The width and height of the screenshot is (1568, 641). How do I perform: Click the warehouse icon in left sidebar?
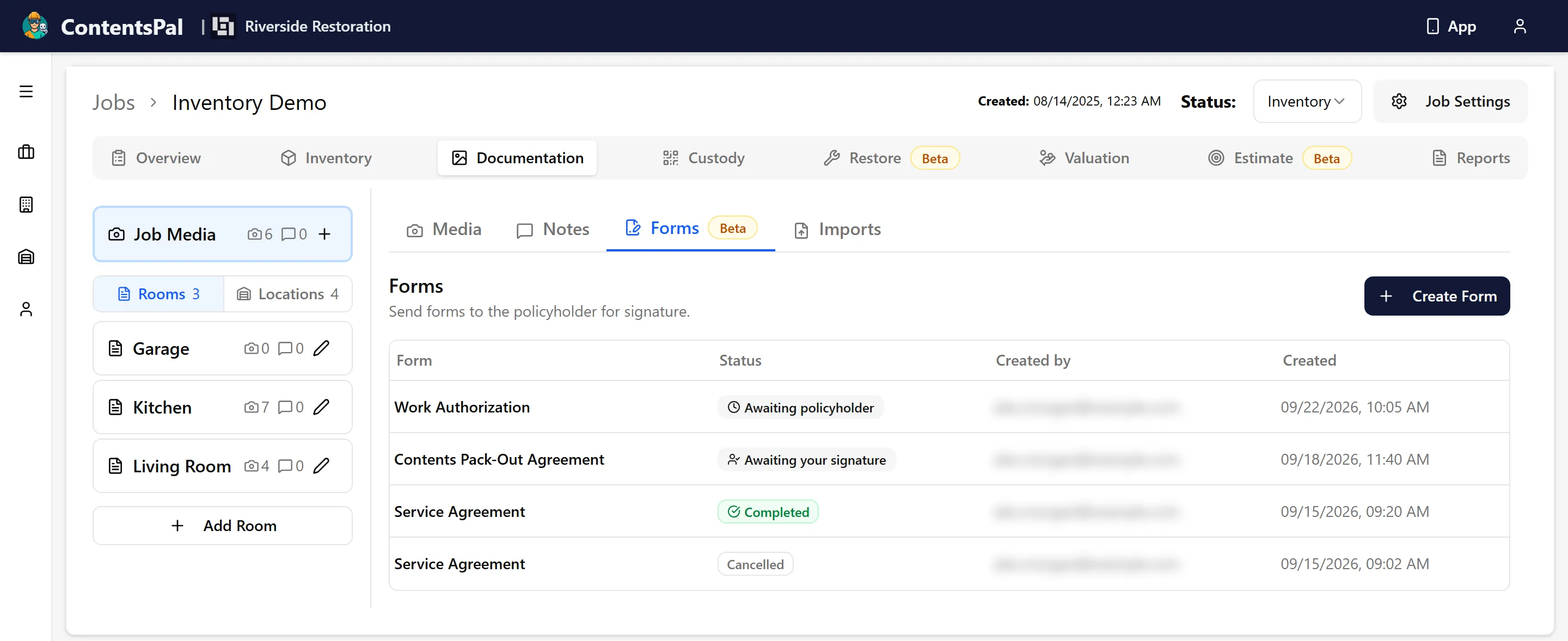(x=26, y=257)
